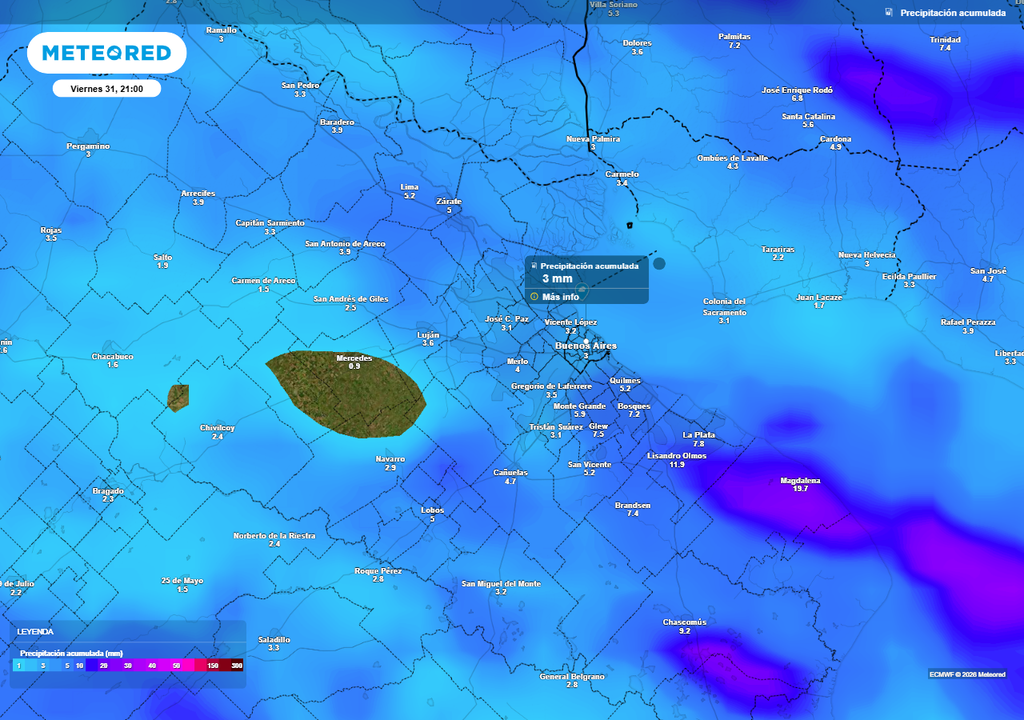Viewport: 1024px width, 720px height.
Task: Select the Magdalena 19.7 label
Action: (800, 484)
